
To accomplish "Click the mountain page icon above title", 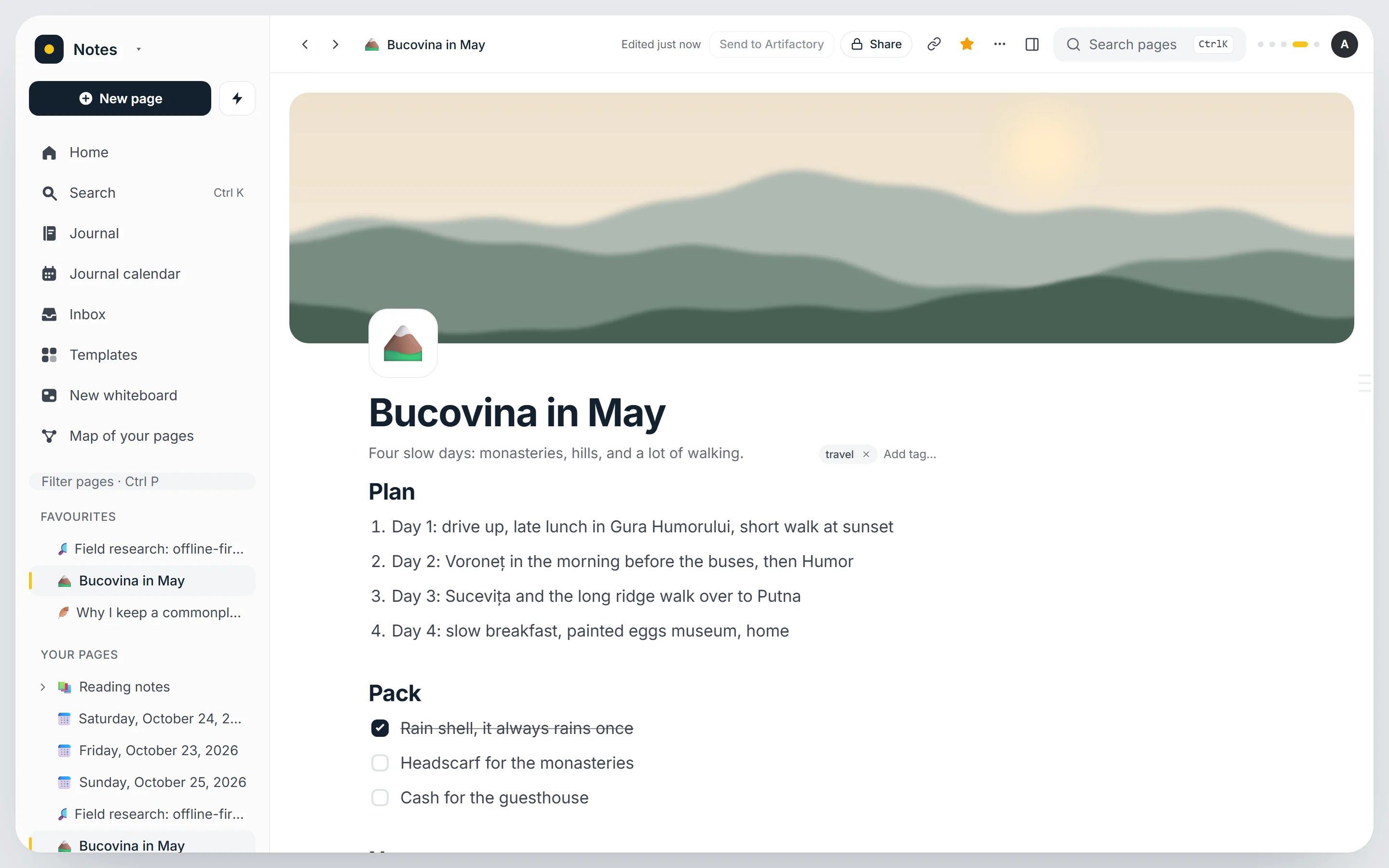I will [x=403, y=343].
